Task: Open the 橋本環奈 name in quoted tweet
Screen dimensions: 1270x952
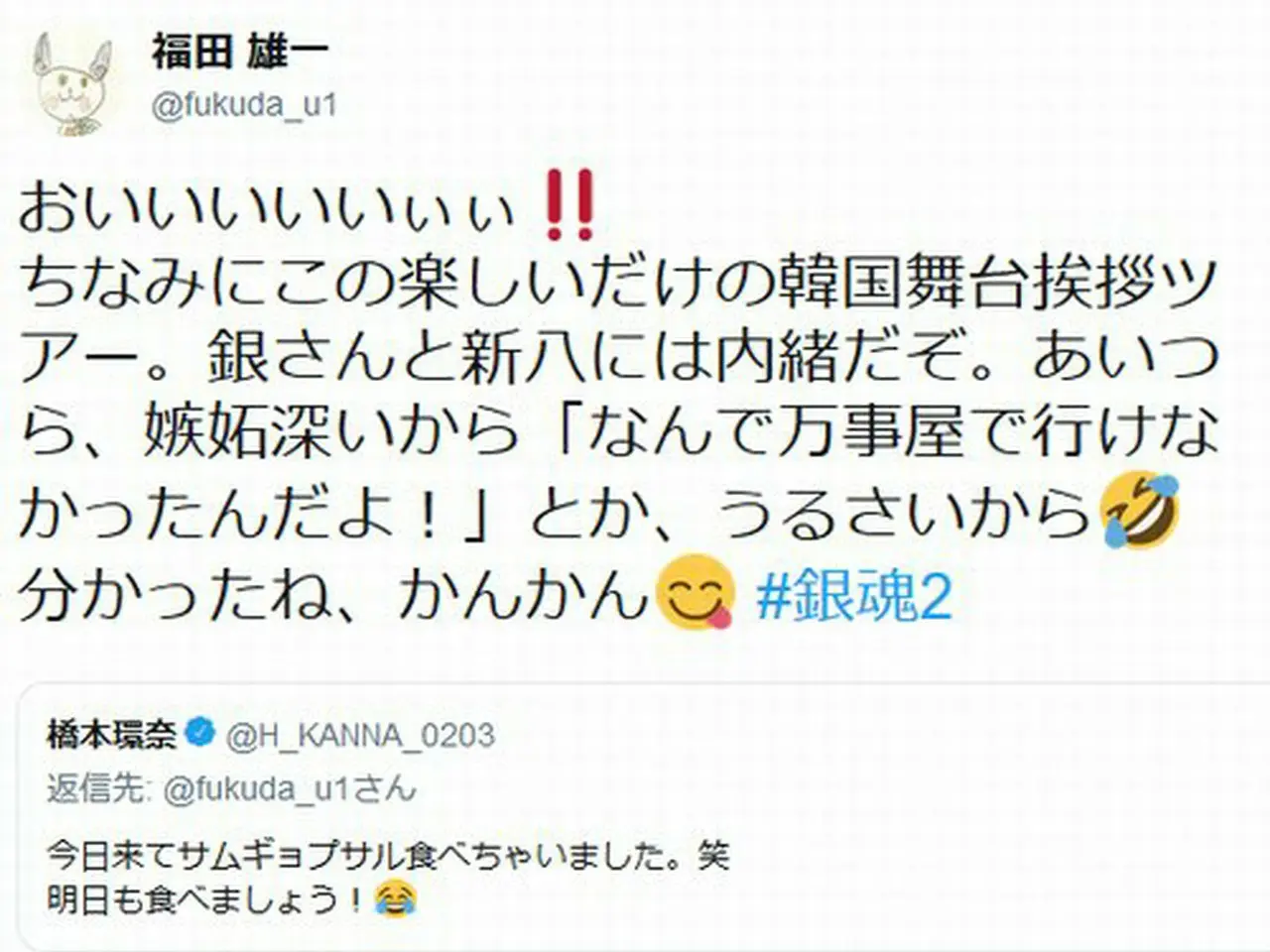Action: tap(112, 735)
